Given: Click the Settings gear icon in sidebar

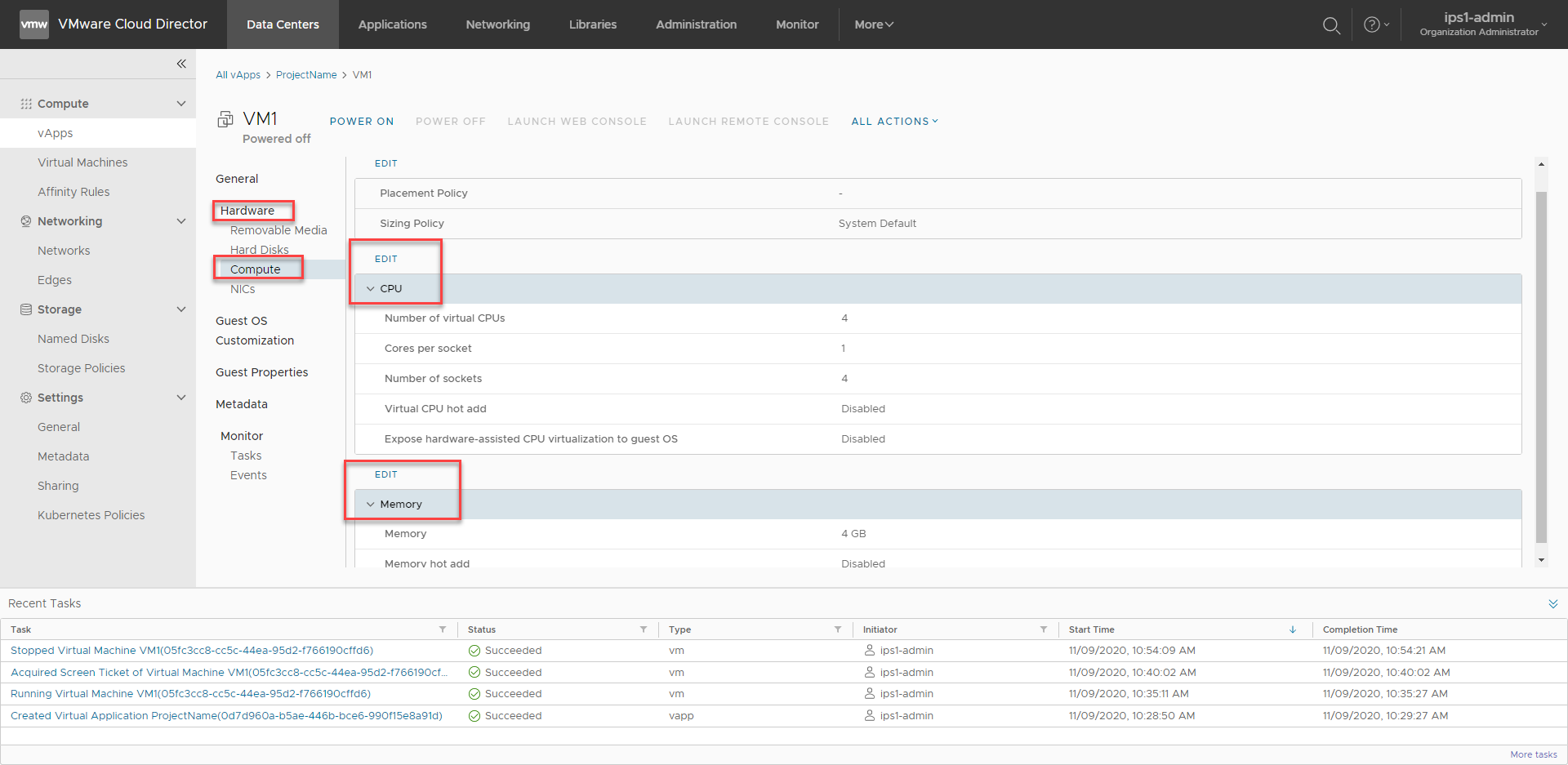Looking at the screenshot, I should coord(26,398).
